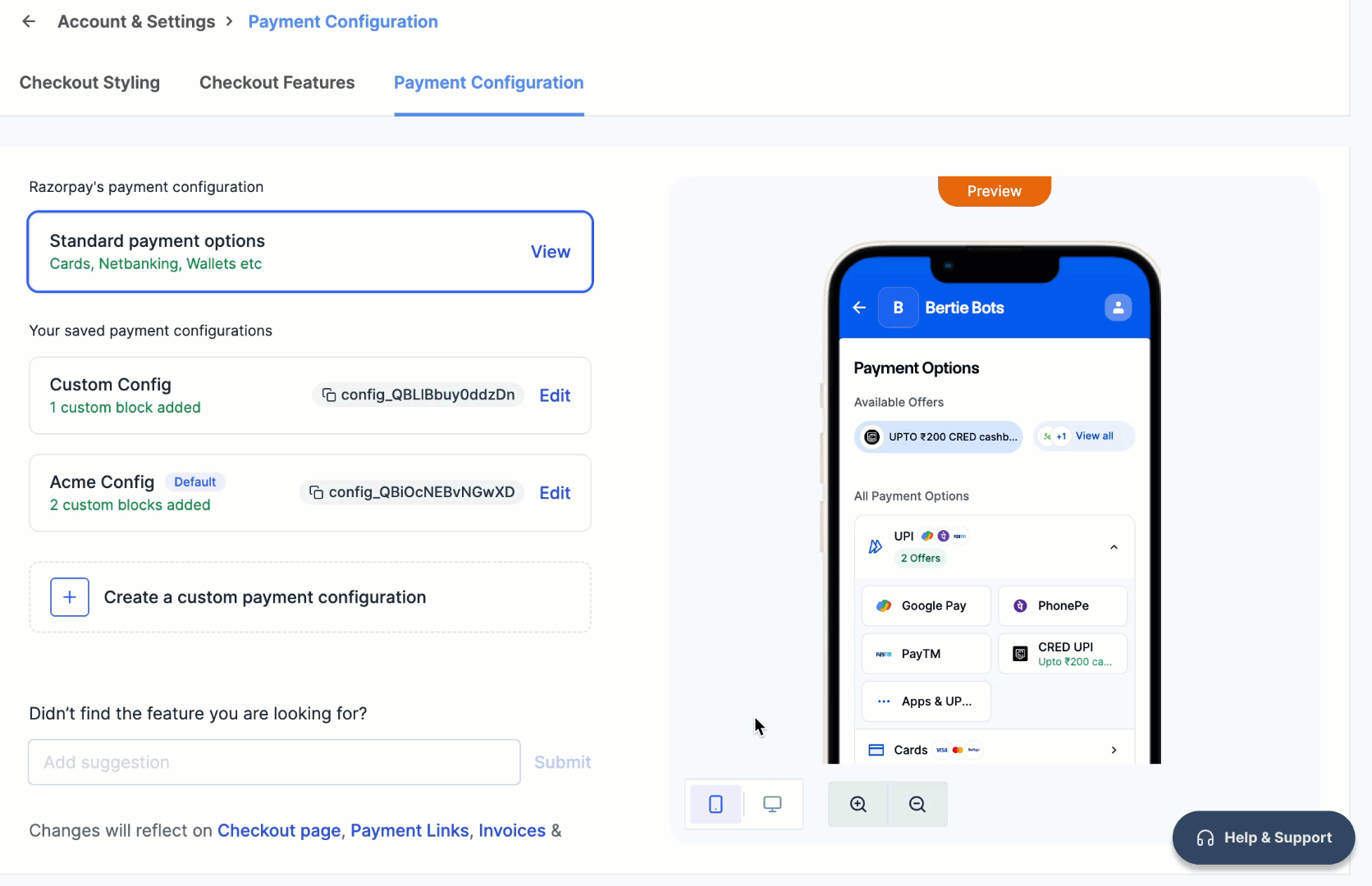Screen dimensions: 1372x886
Task: Go back using the top-left arrow
Action: click(29, 21)
